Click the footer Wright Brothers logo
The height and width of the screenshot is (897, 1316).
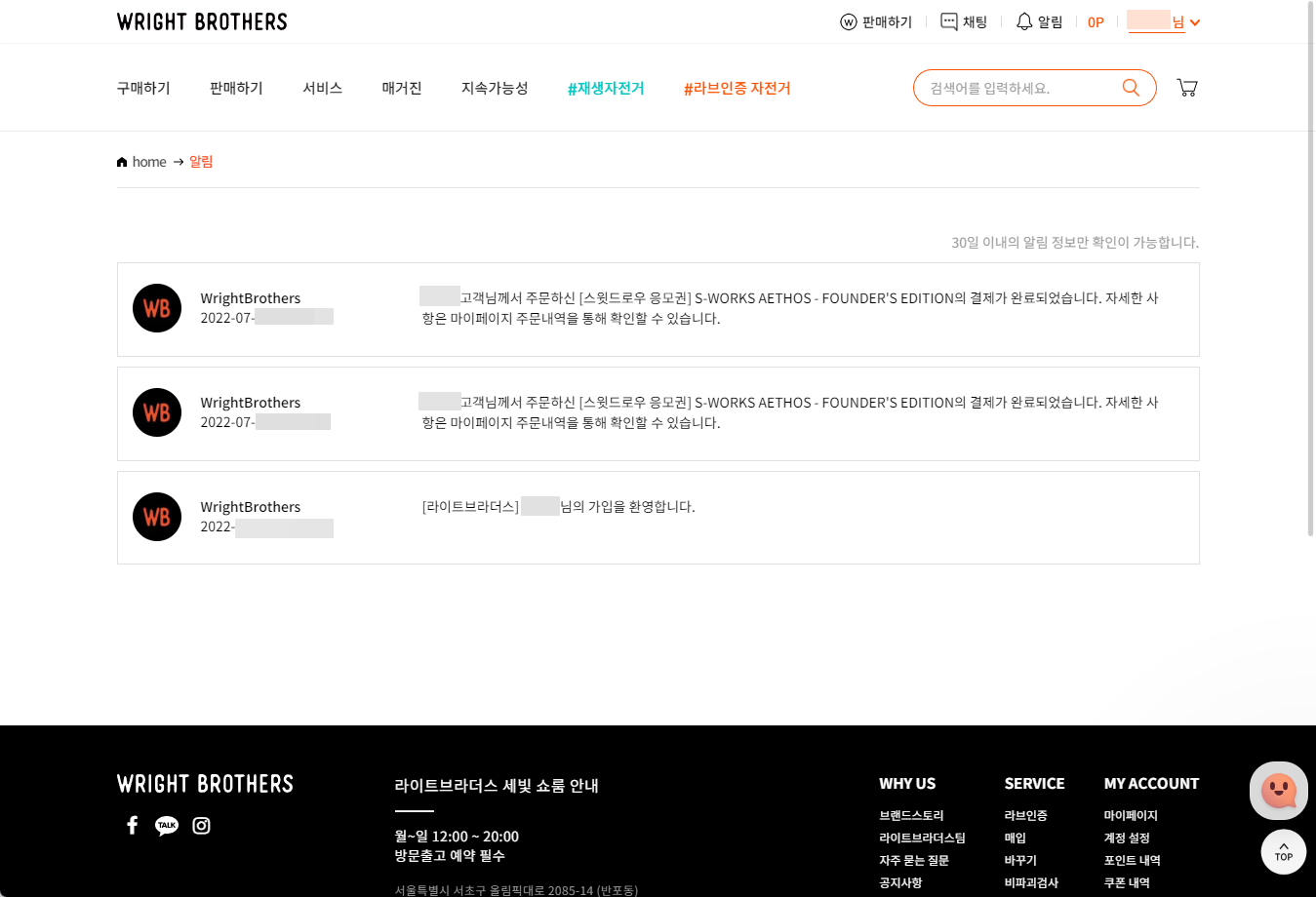tap(205, 784)
